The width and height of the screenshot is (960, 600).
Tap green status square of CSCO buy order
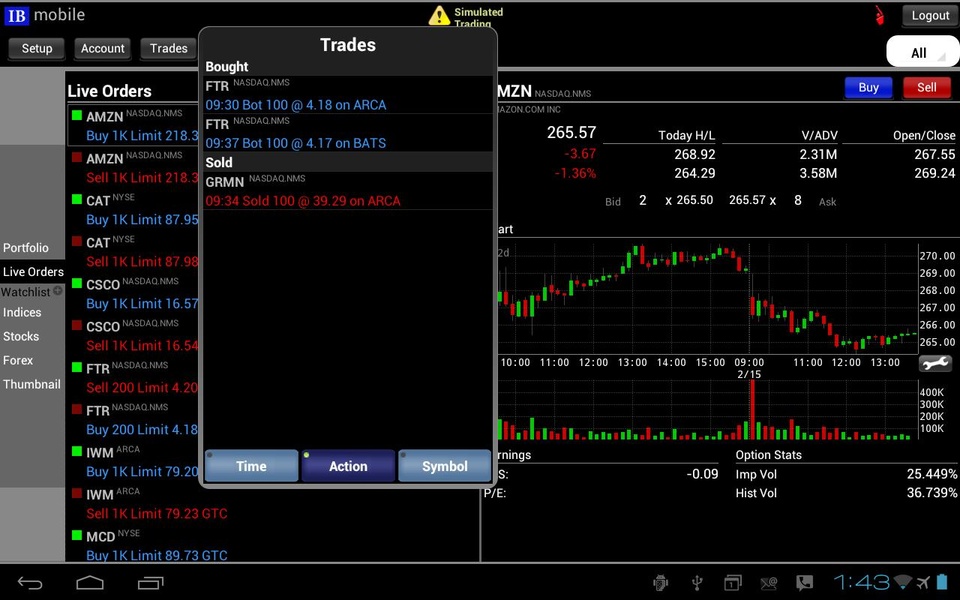point(77,283)
